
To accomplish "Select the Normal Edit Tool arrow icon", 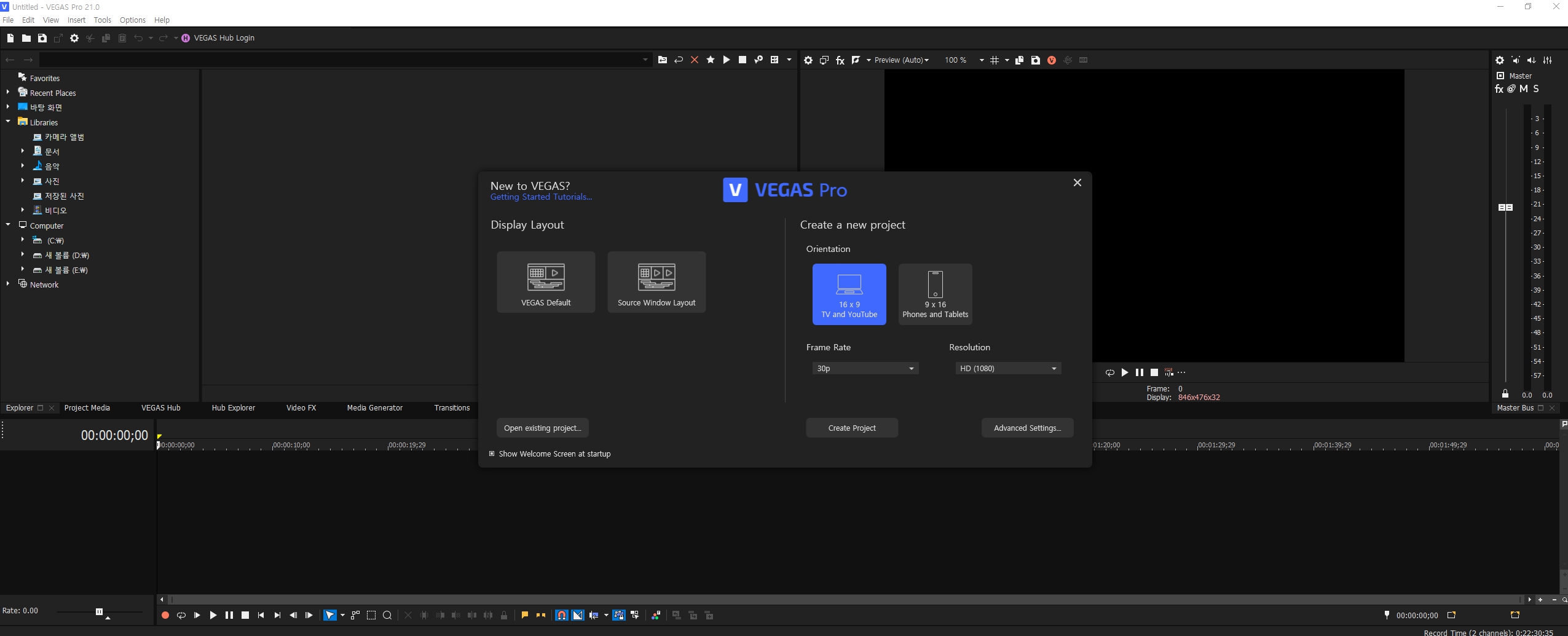I will pos(330,615).
